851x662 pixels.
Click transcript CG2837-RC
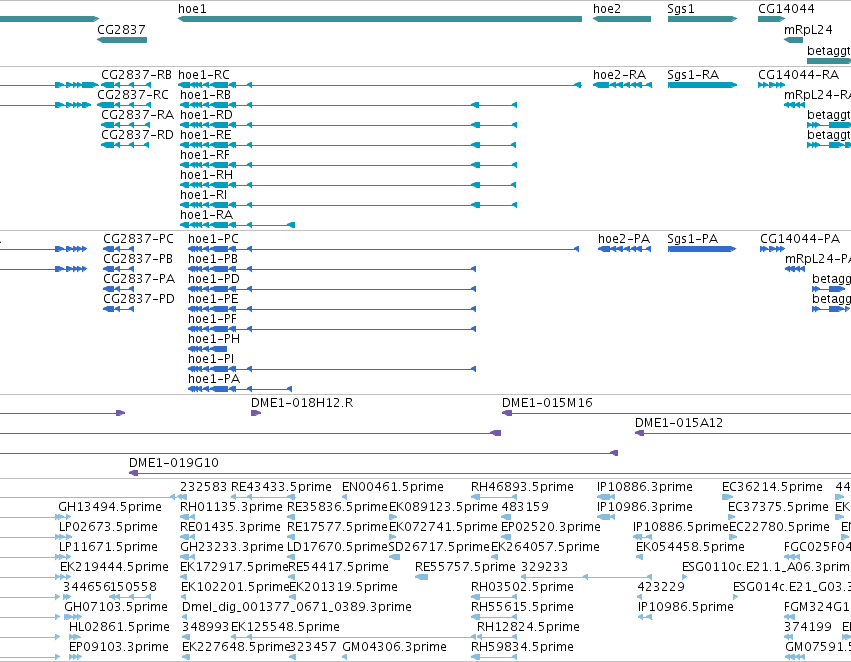(x=133, y=95)
